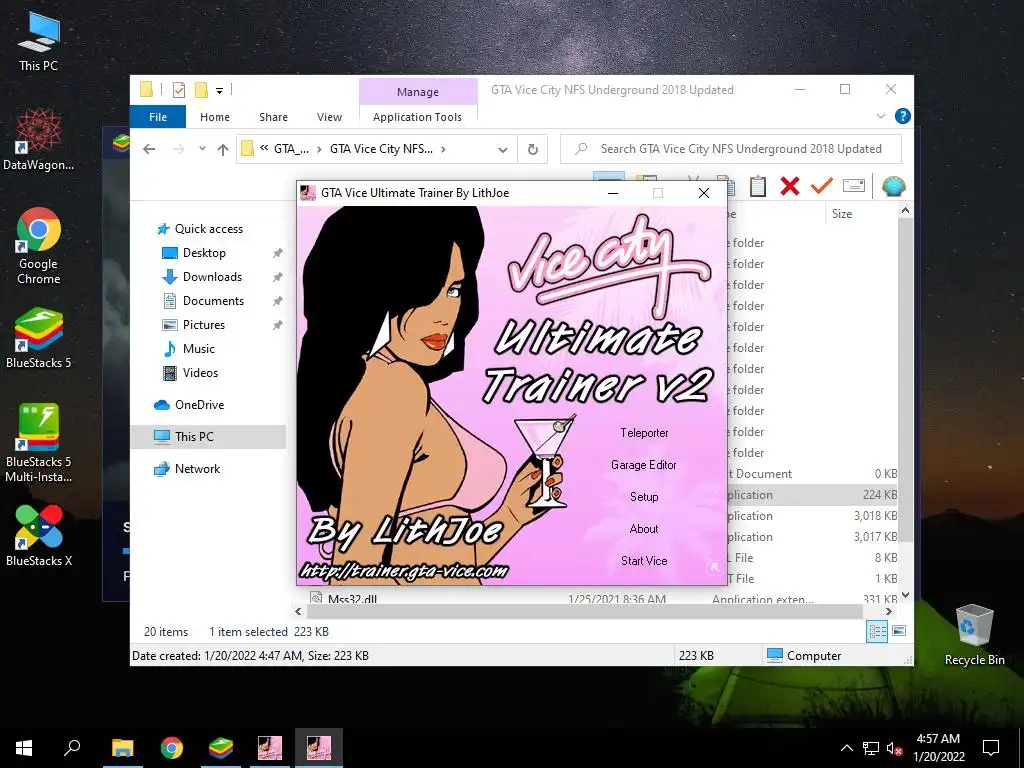Go back in Explorer navigation
1024x768 pixels.
click(x=149, y=150)
